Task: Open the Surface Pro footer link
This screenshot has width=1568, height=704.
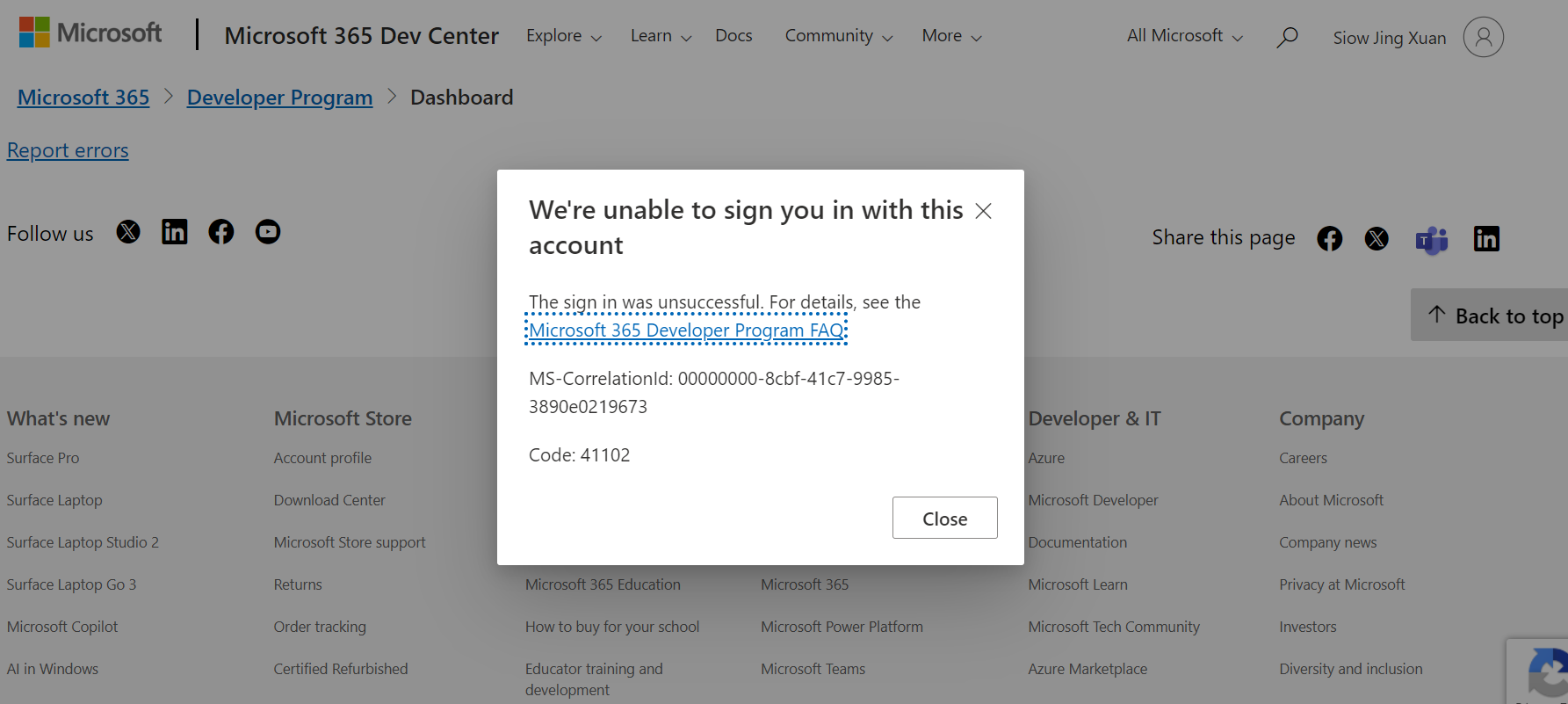Action: tap(43, 458)
